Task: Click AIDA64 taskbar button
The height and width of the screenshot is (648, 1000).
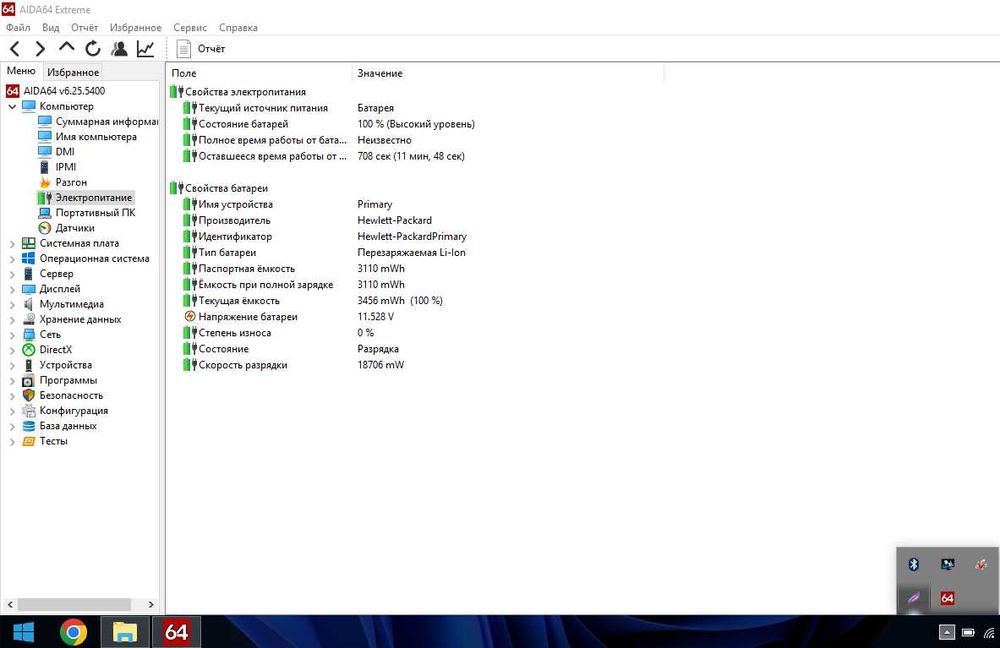Action: (176, 632)
